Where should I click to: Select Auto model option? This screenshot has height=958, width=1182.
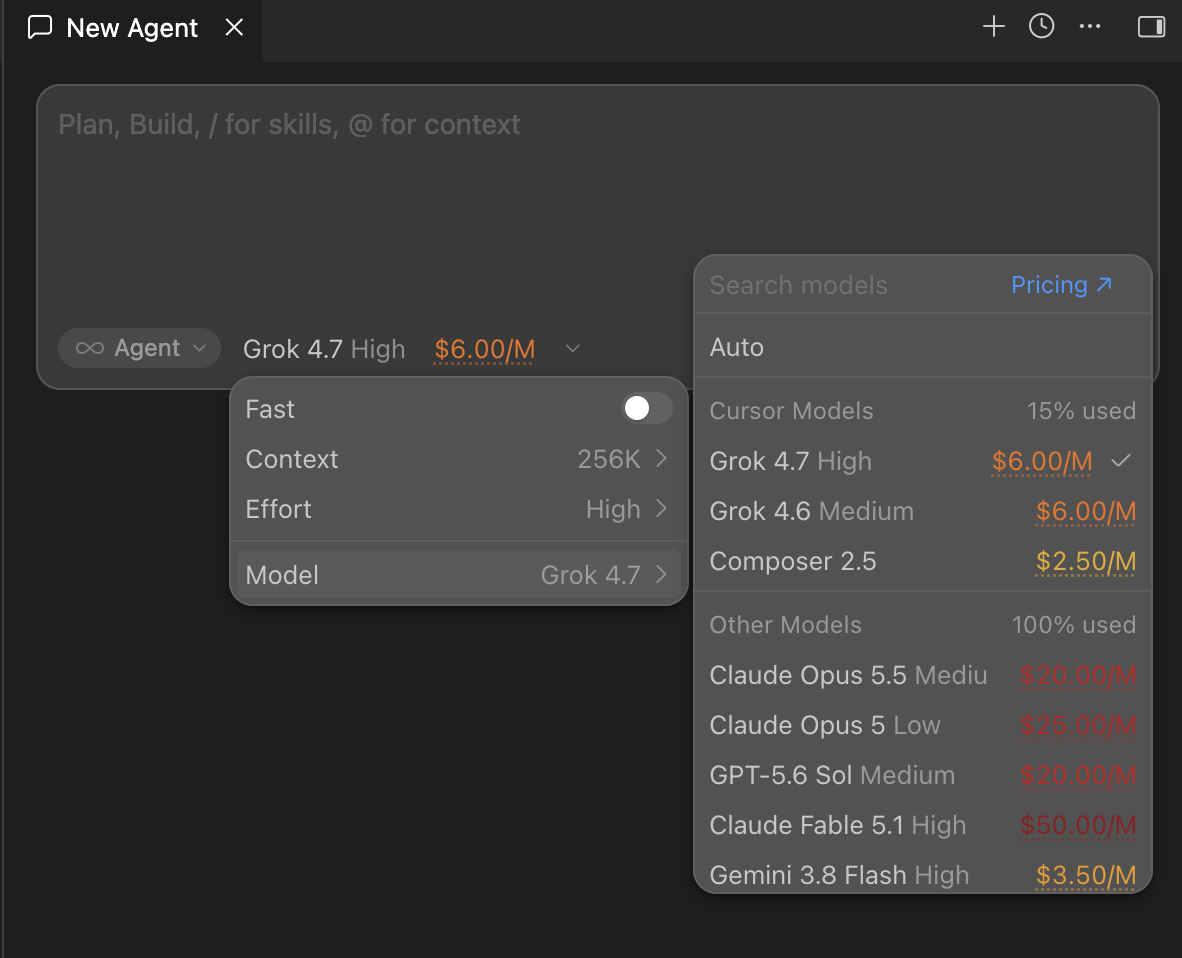point(923,347)
